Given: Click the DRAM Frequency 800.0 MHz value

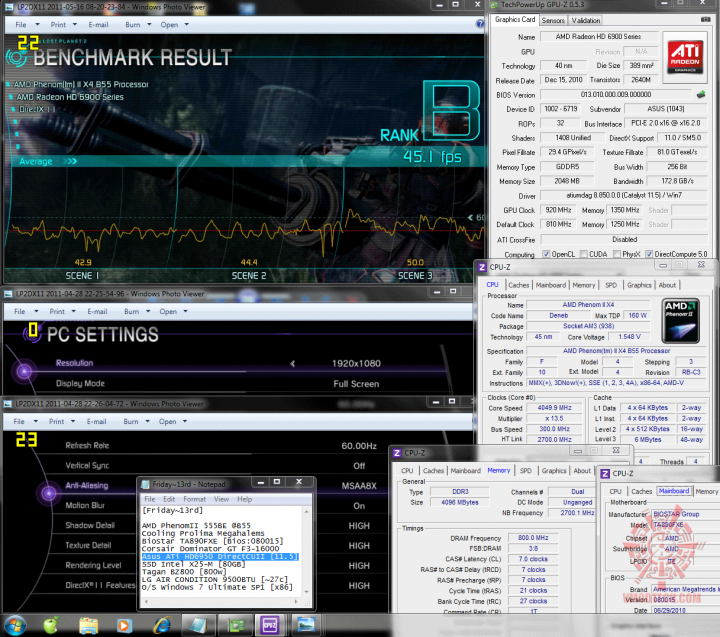Looking at the screenshot, I should (533, 538).
